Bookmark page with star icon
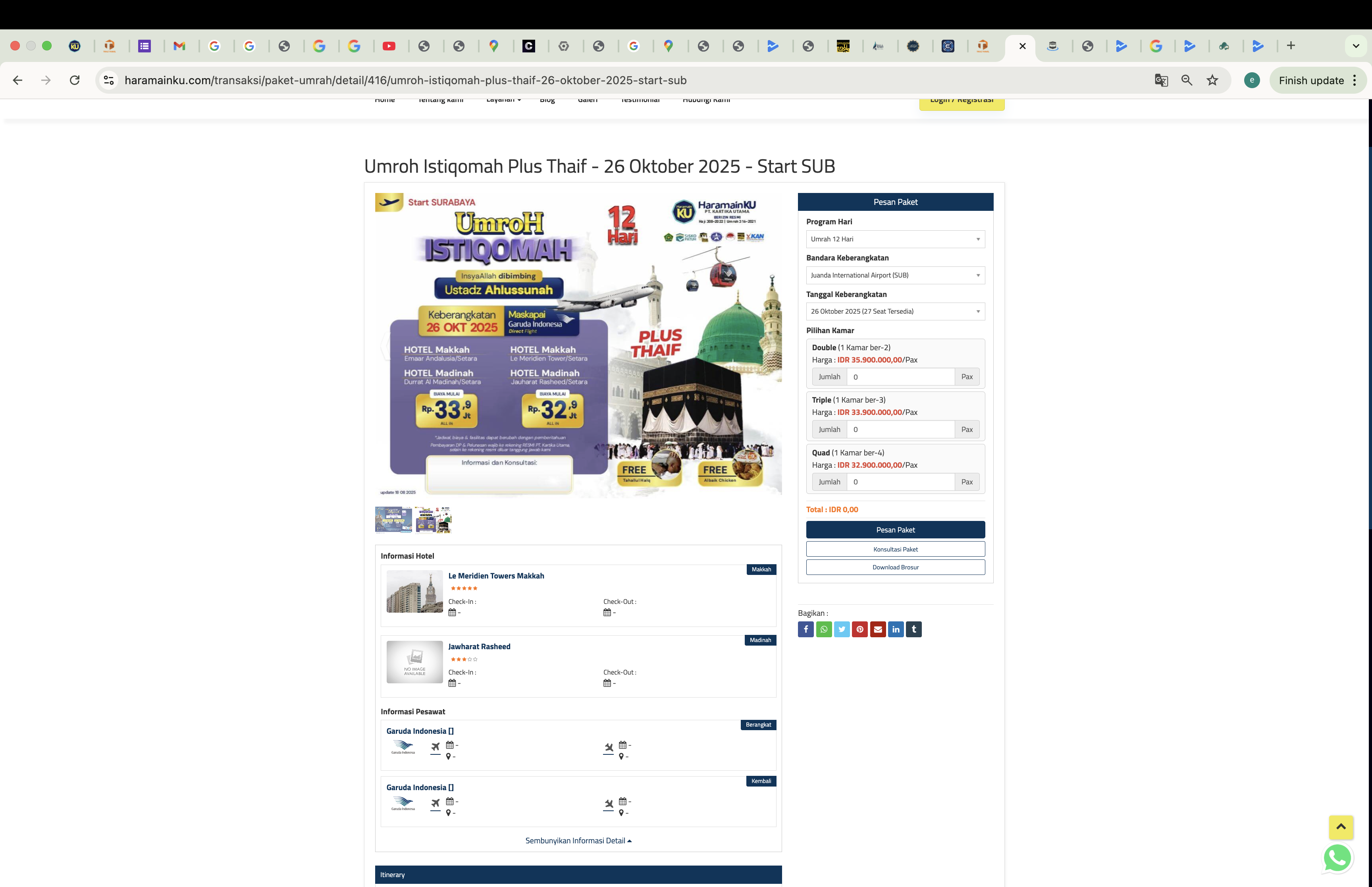The width and height of the screenshot is (1372, 887). click(1212, 81)
